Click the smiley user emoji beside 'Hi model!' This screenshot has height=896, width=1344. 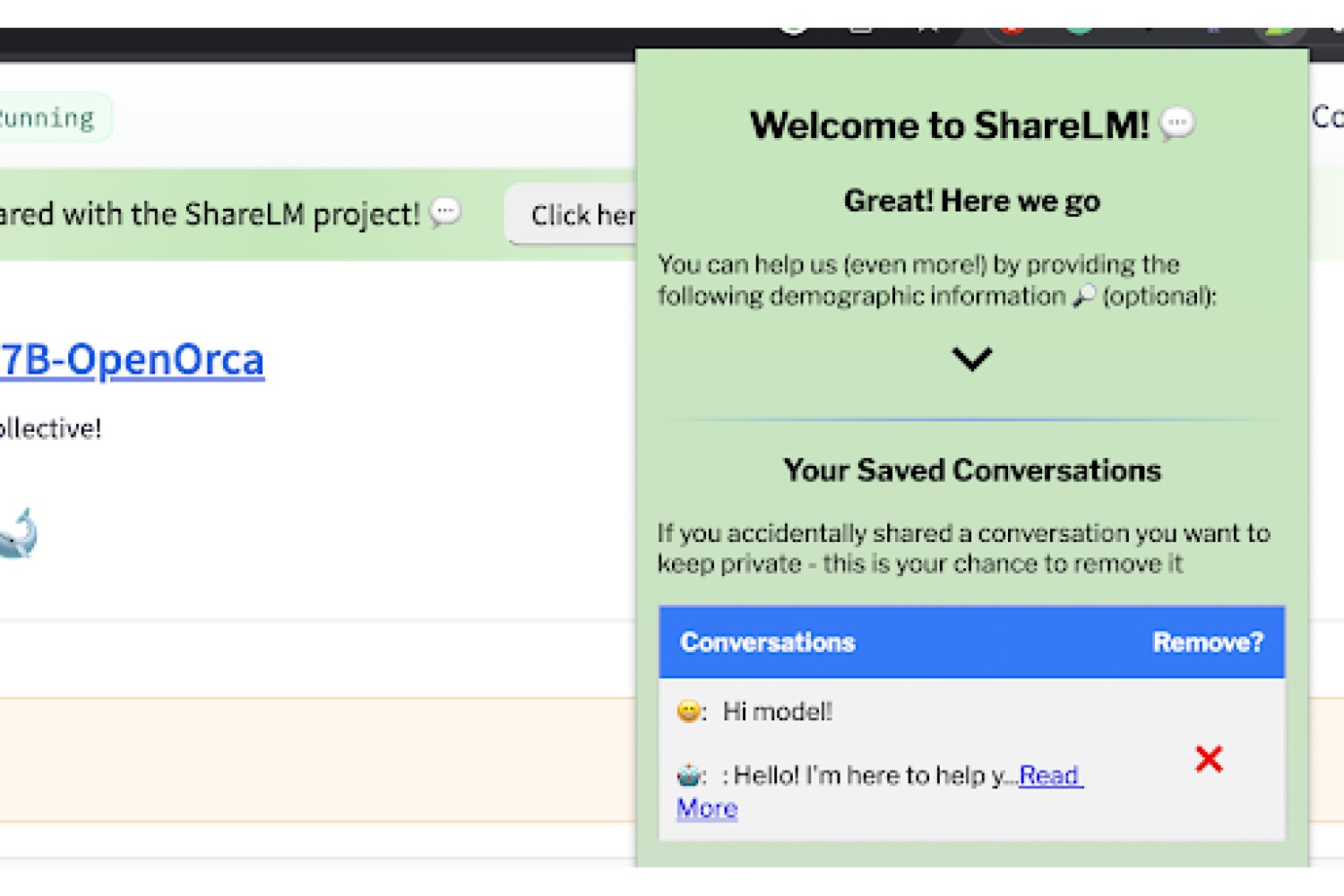688,711
